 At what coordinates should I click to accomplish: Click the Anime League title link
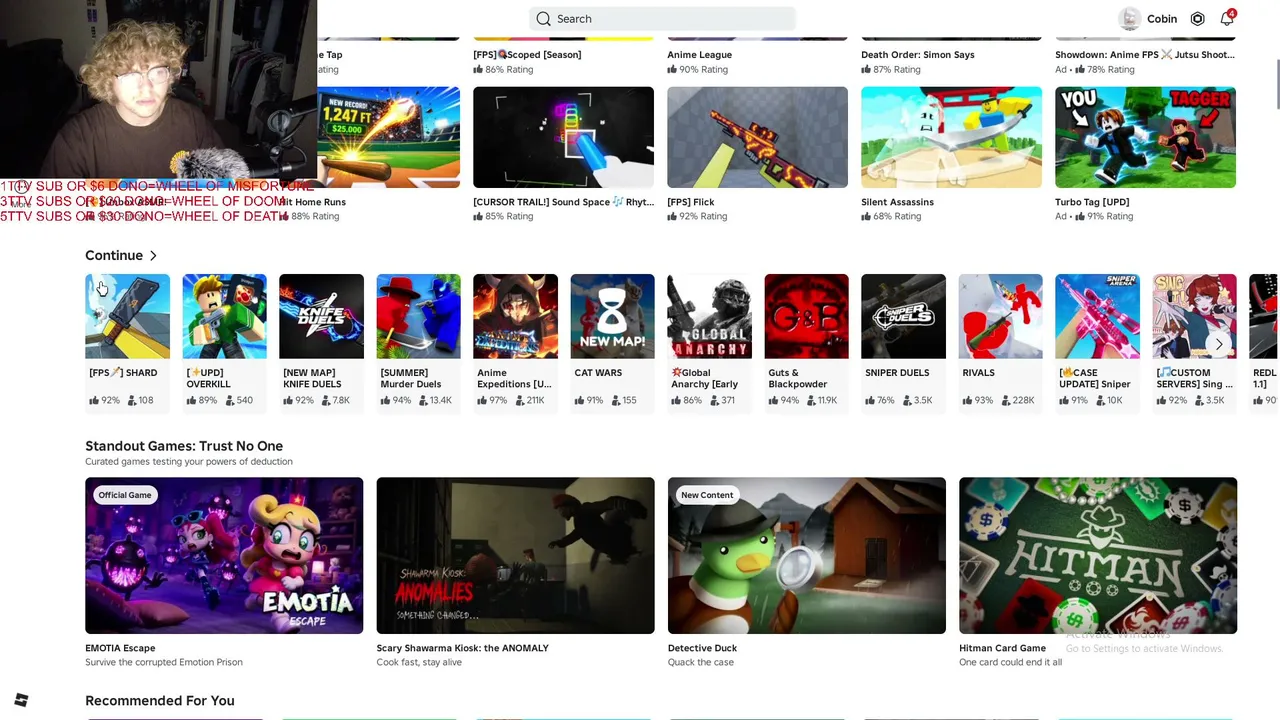coord(699,55)
